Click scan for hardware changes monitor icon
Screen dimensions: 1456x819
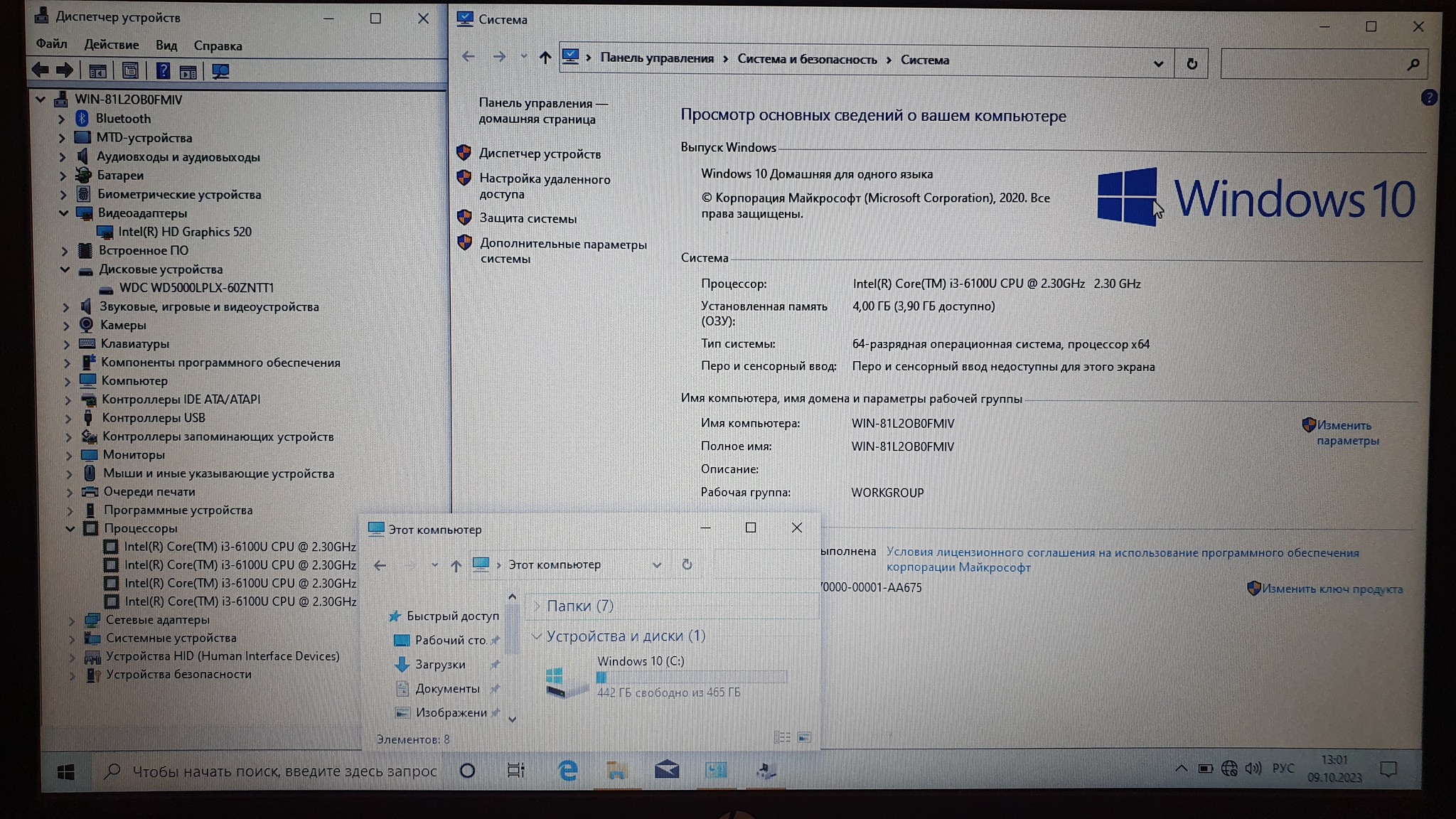[220, 71]
